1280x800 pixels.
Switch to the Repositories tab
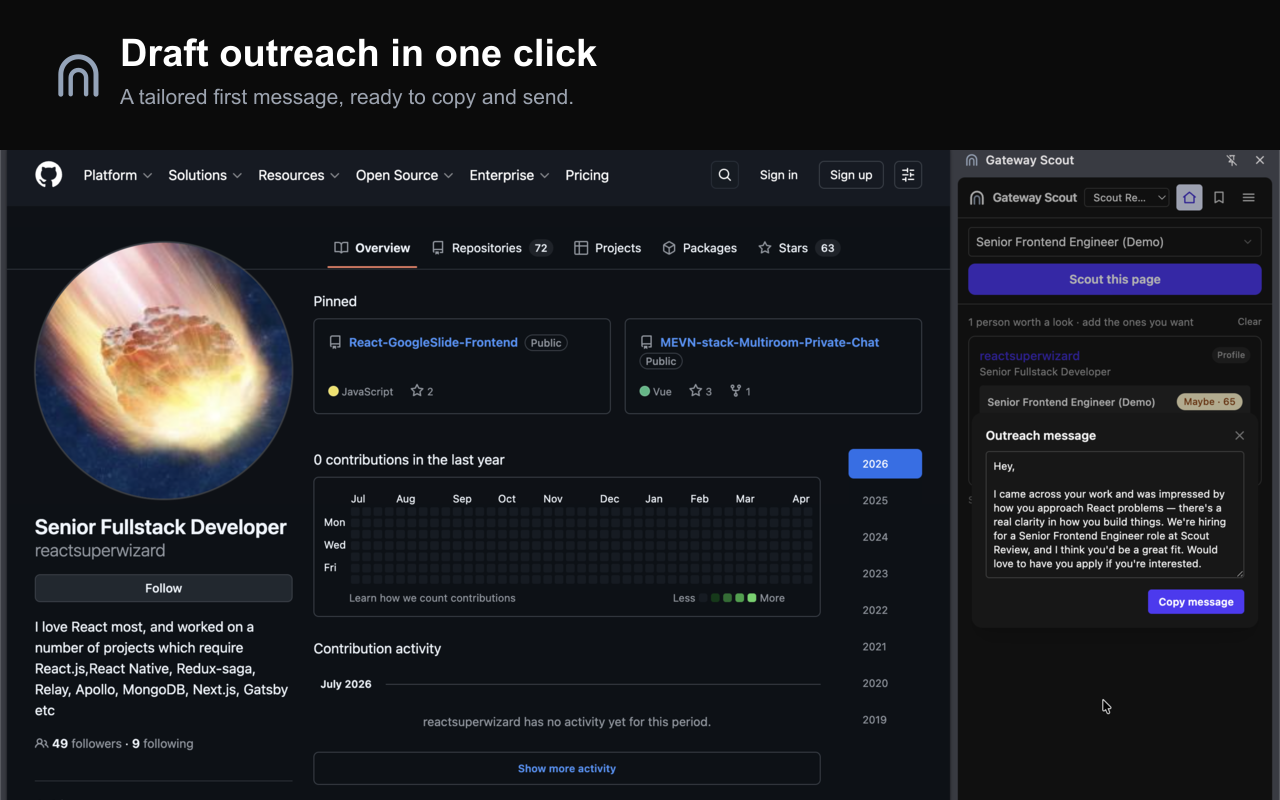point(492,248)
